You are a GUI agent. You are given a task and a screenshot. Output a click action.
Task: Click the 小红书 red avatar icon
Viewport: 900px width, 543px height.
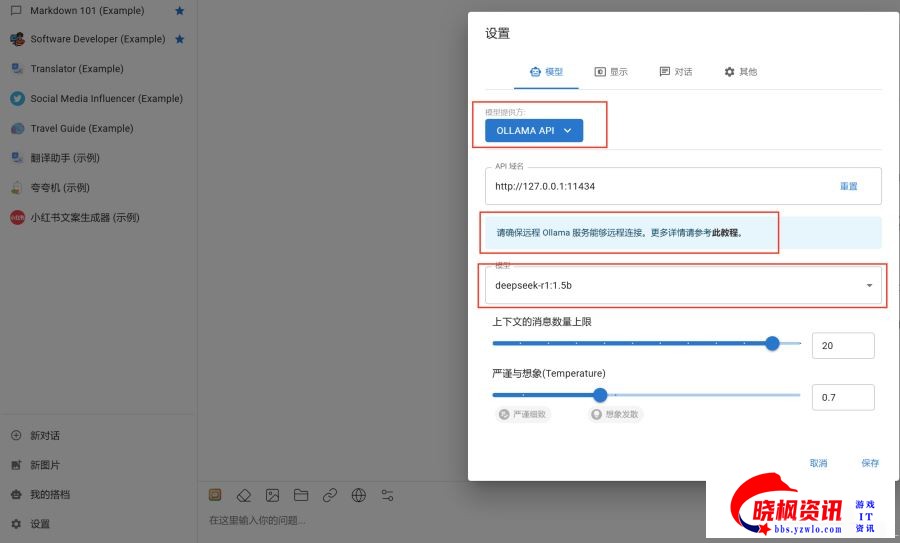17,218
